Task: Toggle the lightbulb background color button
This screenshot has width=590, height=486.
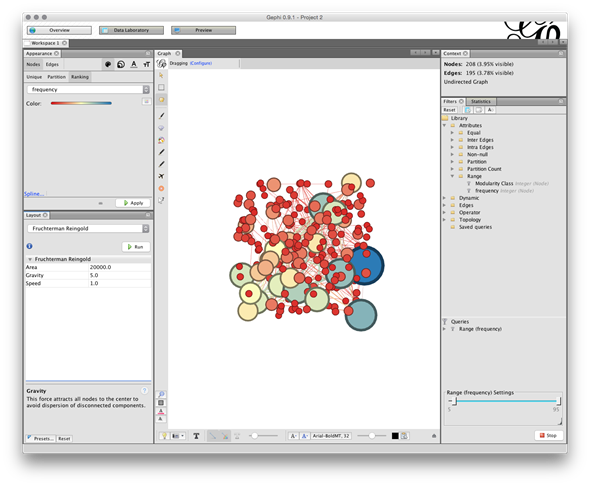Action: coord(164,436)
